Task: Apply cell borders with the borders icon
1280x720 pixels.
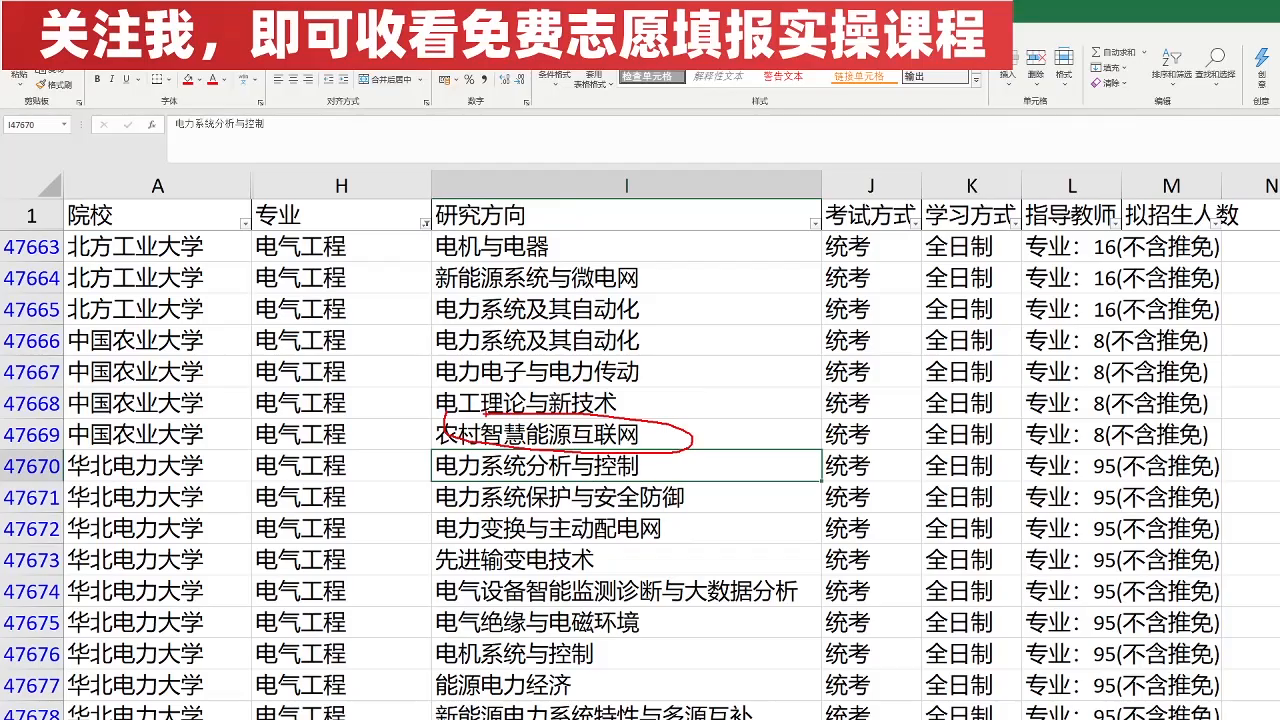Action: pos(157,79)
